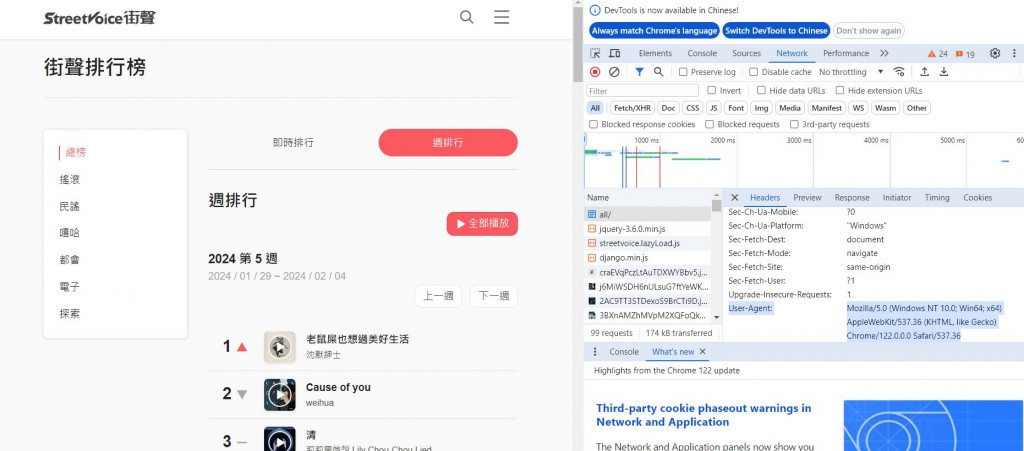The image size is (1024, 451).
Task: Show the 24 warnings indicator
Action: coord(938,54)
